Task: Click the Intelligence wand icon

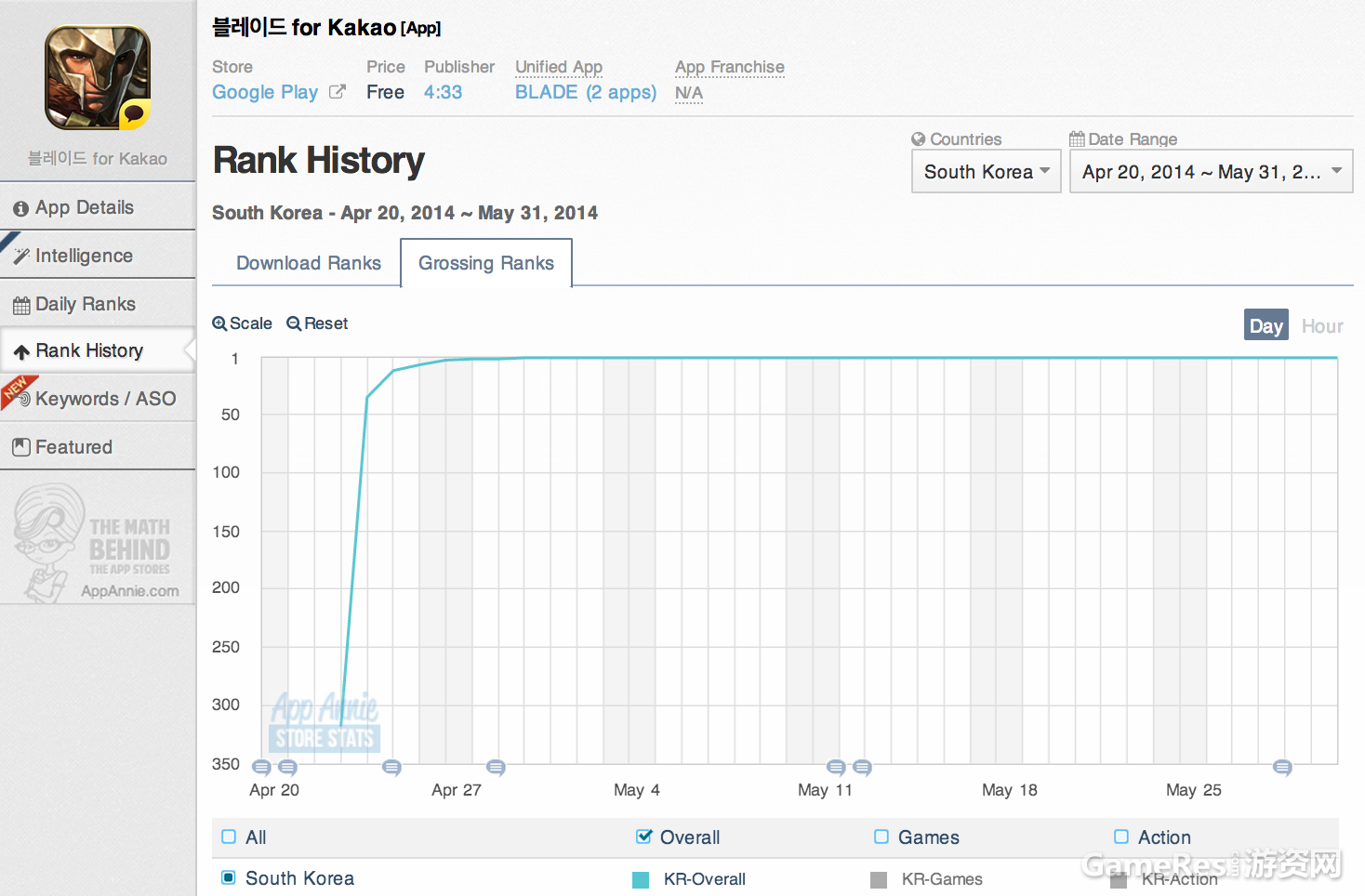Action: click(x=21, y=257)
